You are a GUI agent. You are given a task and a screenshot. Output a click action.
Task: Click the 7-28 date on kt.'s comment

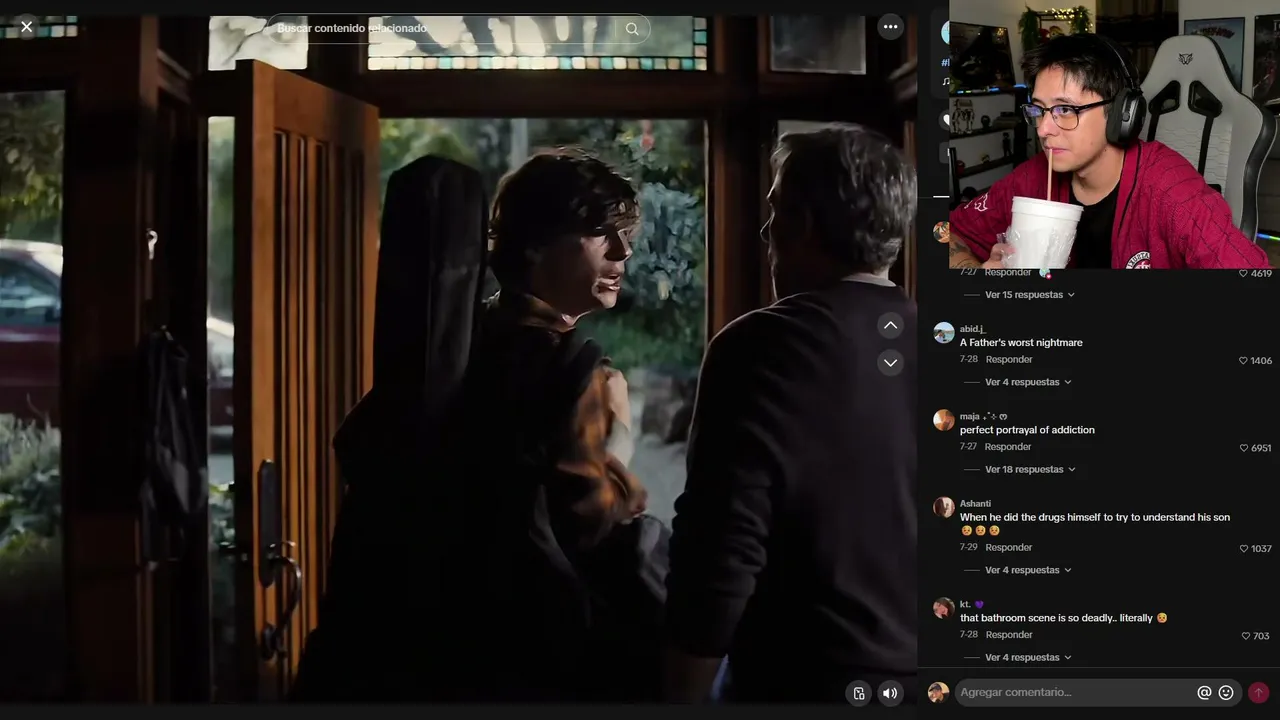[x=969, y=634]
